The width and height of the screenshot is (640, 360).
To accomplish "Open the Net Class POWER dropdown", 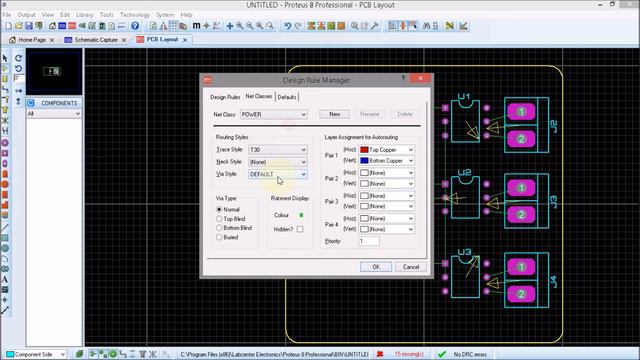I will (274, 115).
